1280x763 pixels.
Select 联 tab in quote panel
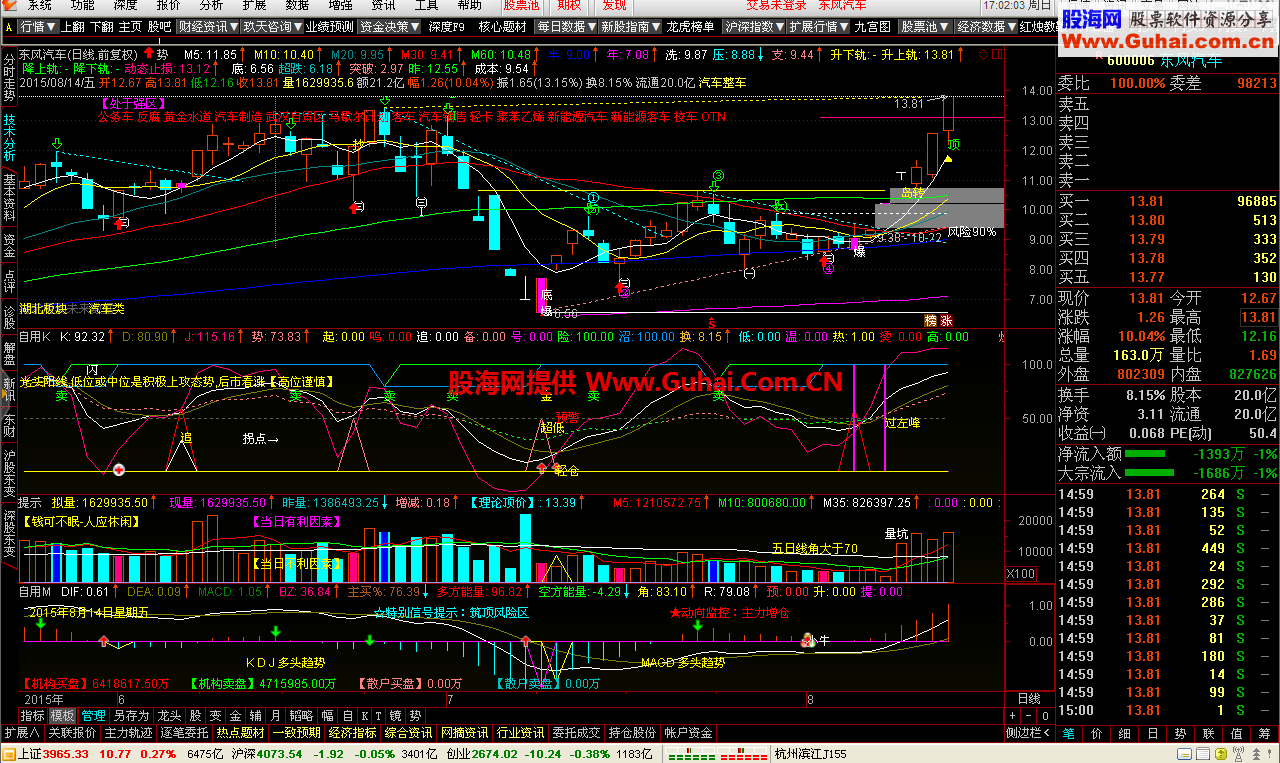tap(1207, 733)
